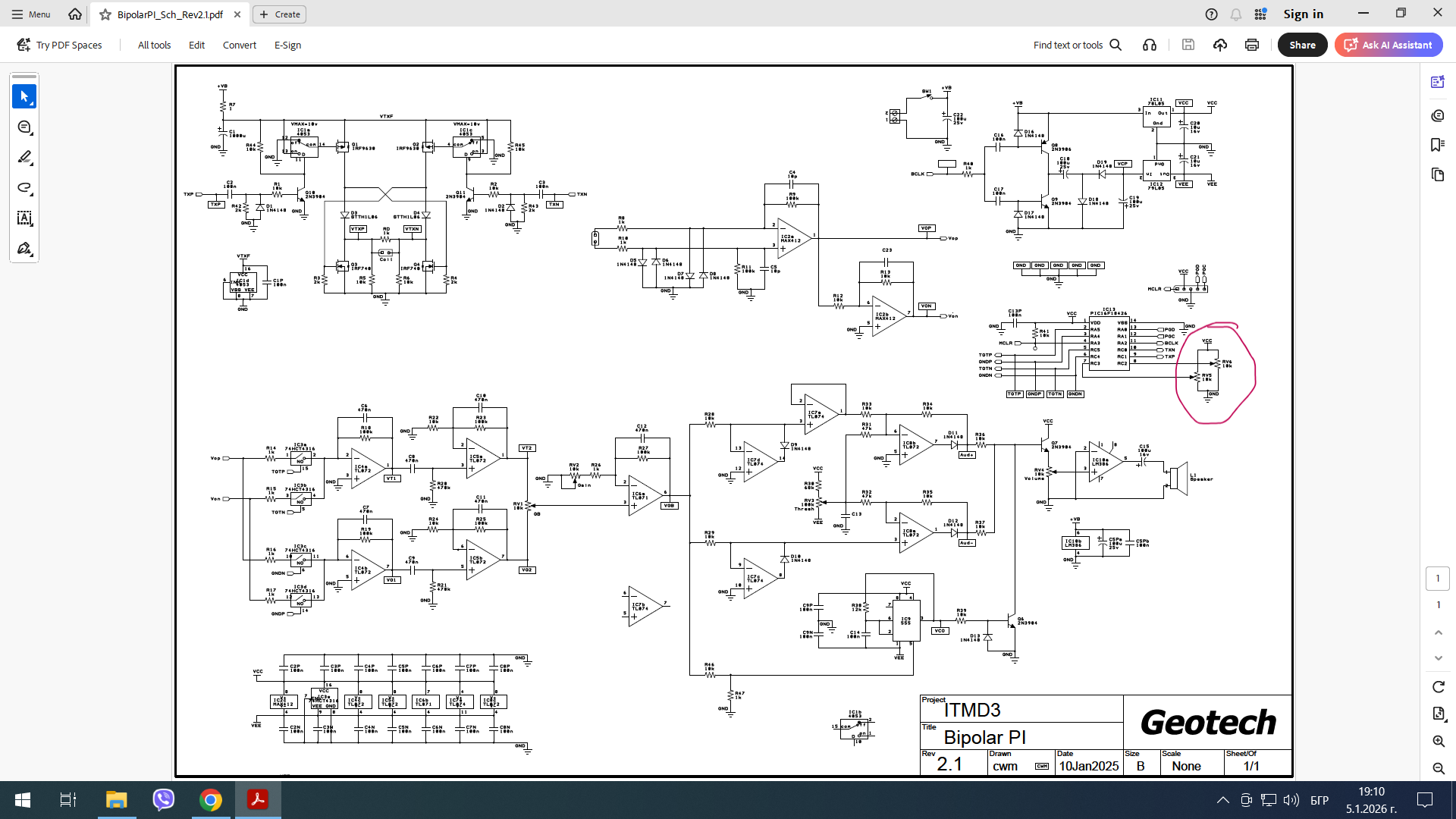Click Find text or tools search

[x=1078, y=45]
